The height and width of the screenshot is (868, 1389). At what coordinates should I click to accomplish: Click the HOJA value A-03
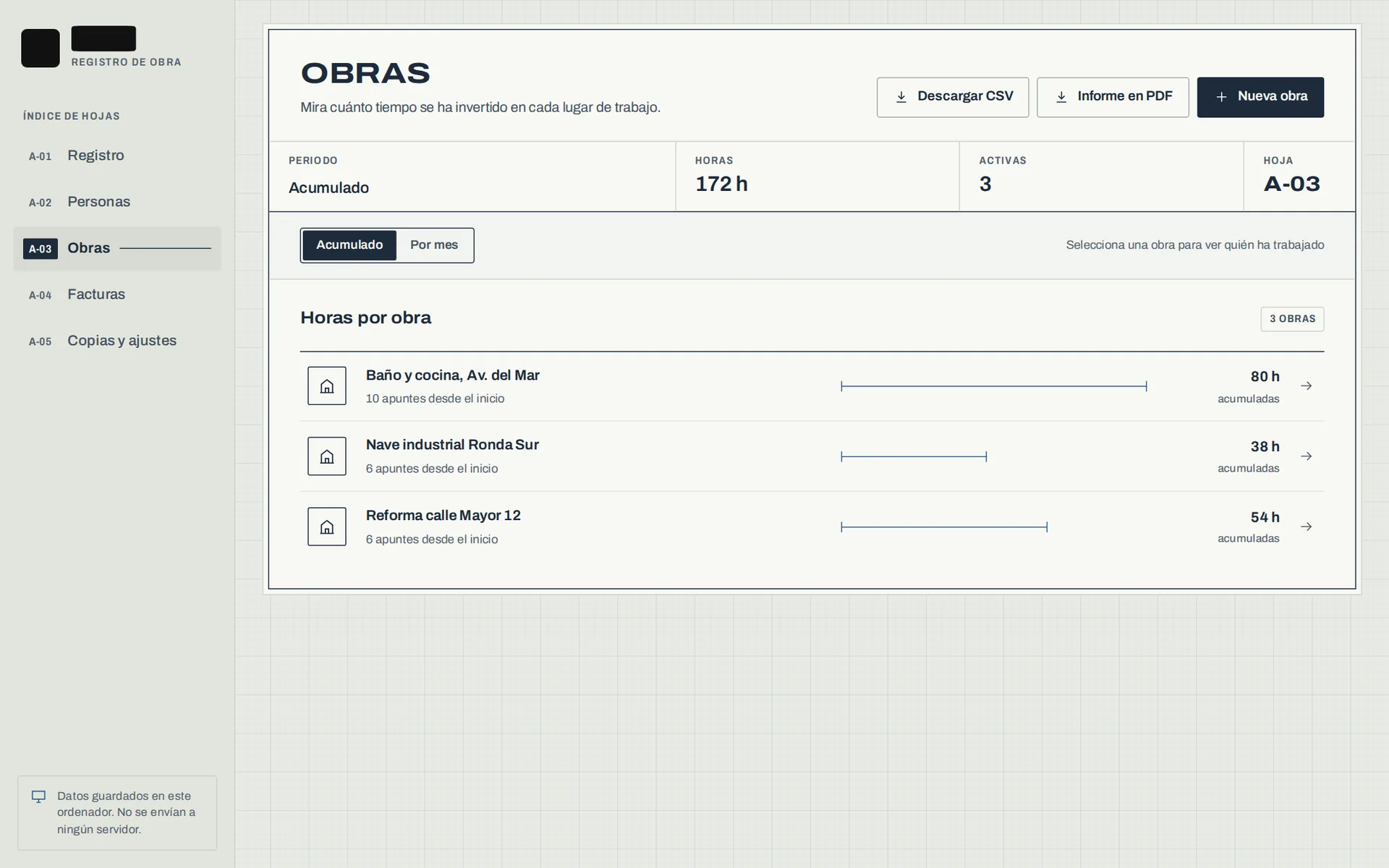tap(1291, 184)
